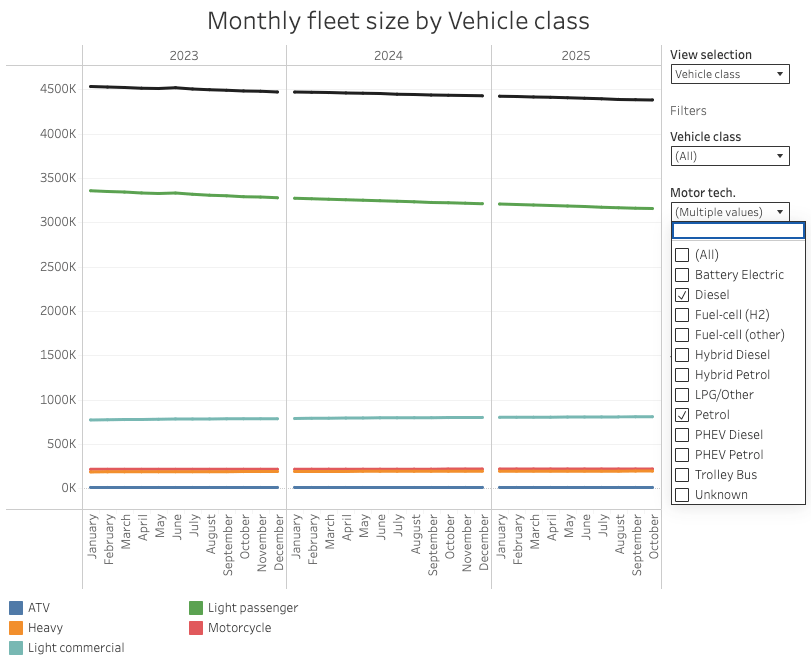Screen dimensions: 812x666
Task: Check the PHEV Diesel option
Action: (x=682, y=435)
